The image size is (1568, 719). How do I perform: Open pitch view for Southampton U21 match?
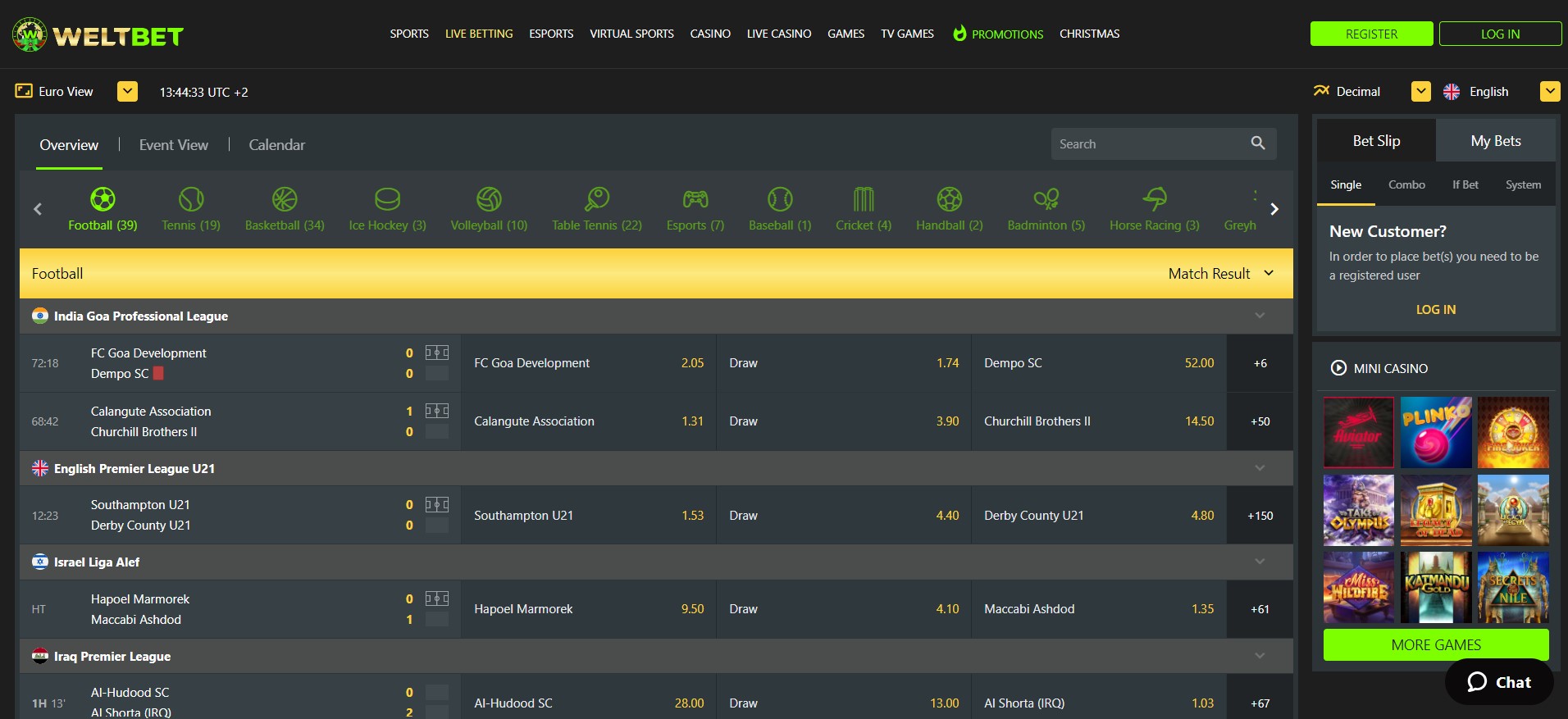coord(437,504)
